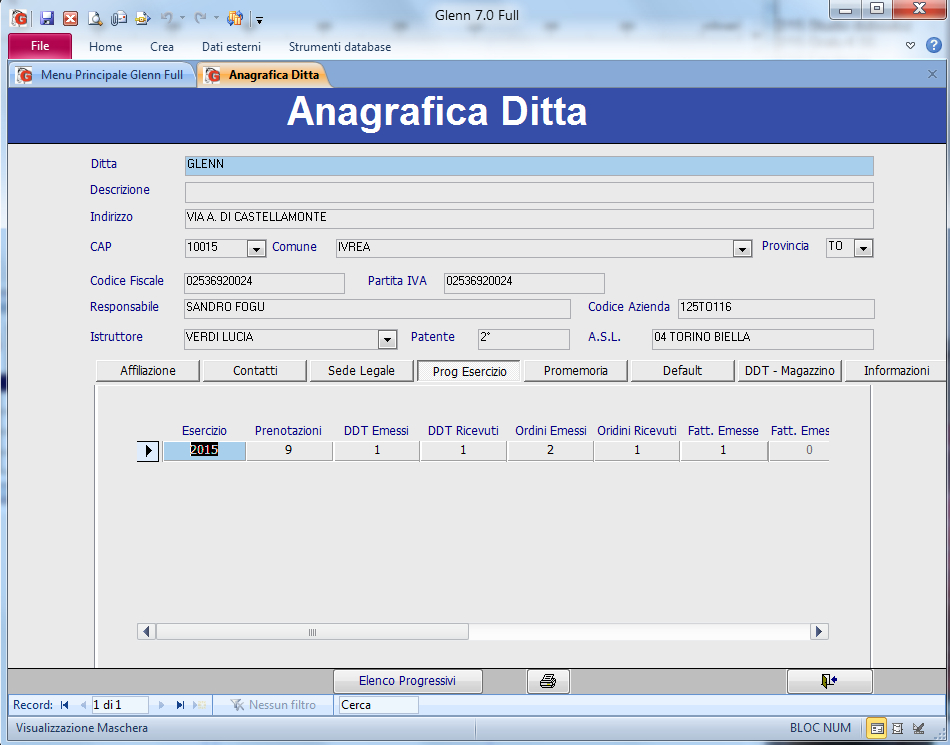Click the Undo arrow icon
Viewport: 950px width, 745px height.
point(167,18)
